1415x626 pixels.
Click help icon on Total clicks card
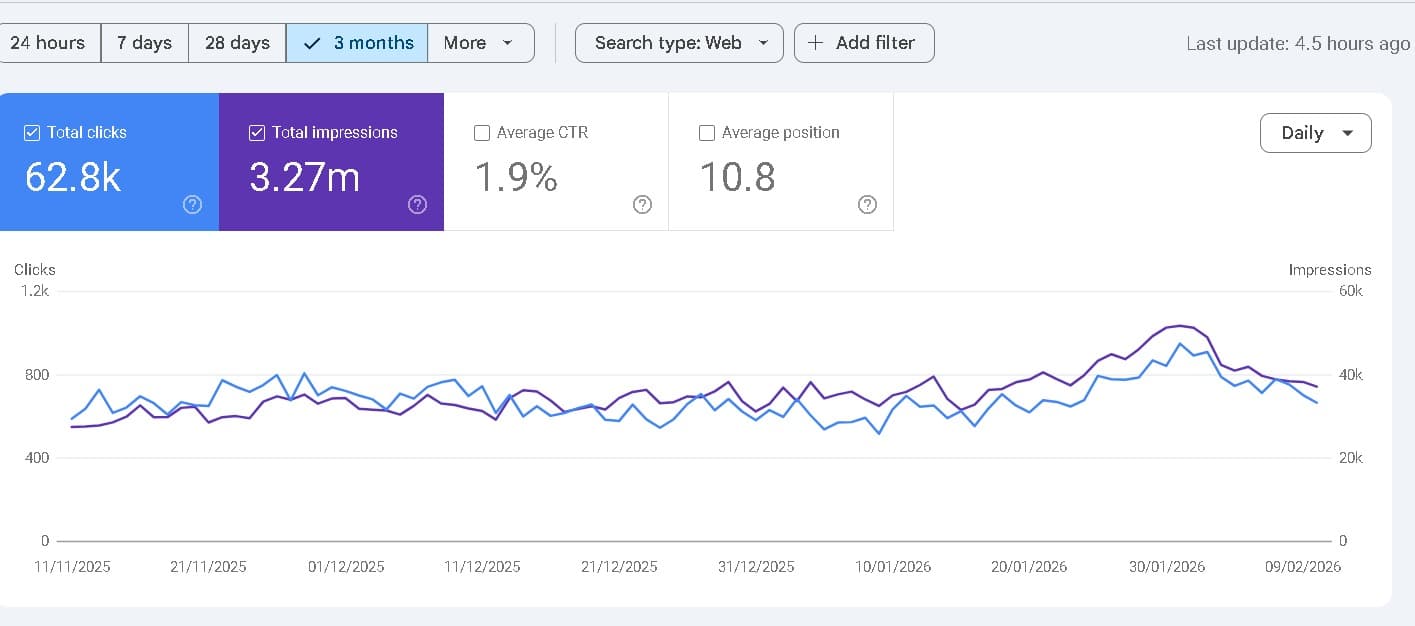click(x=193, y=204)
